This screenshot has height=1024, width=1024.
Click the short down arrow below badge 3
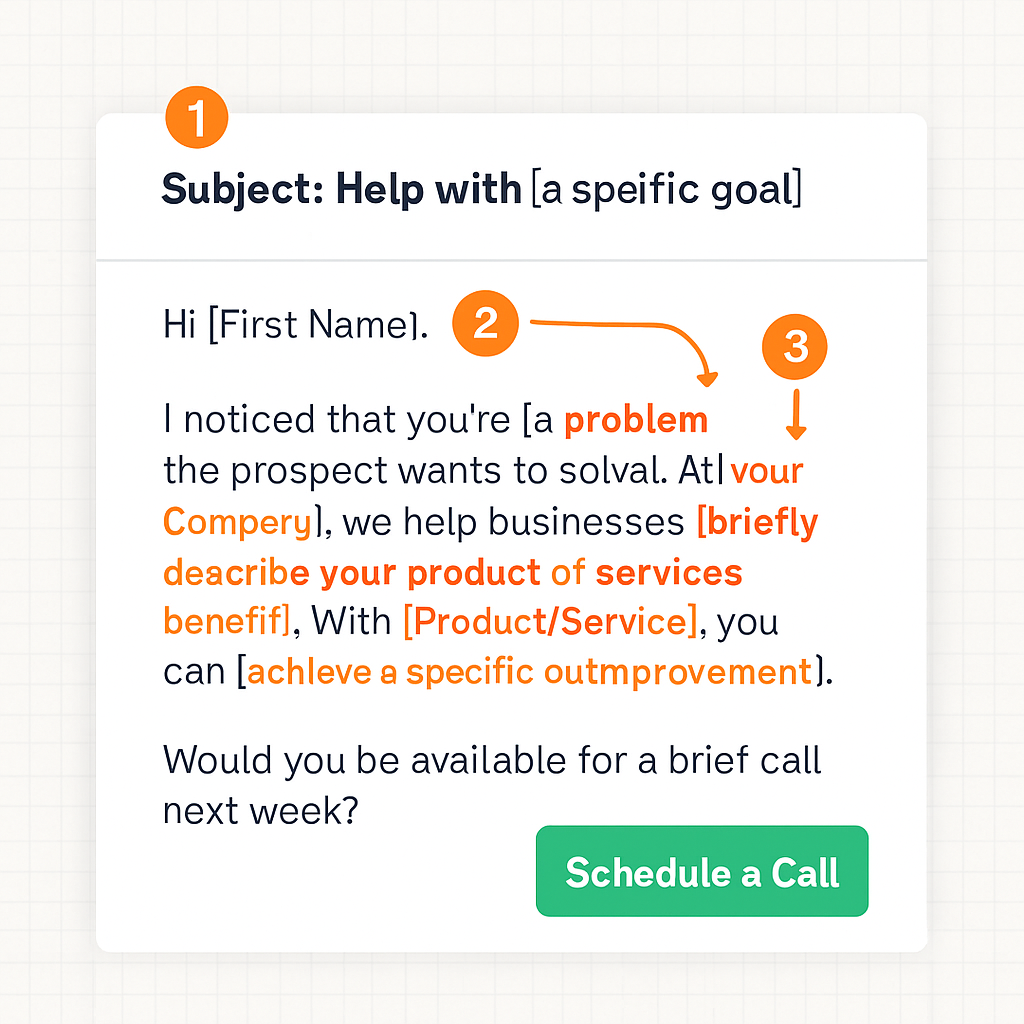tap(796, 415)
